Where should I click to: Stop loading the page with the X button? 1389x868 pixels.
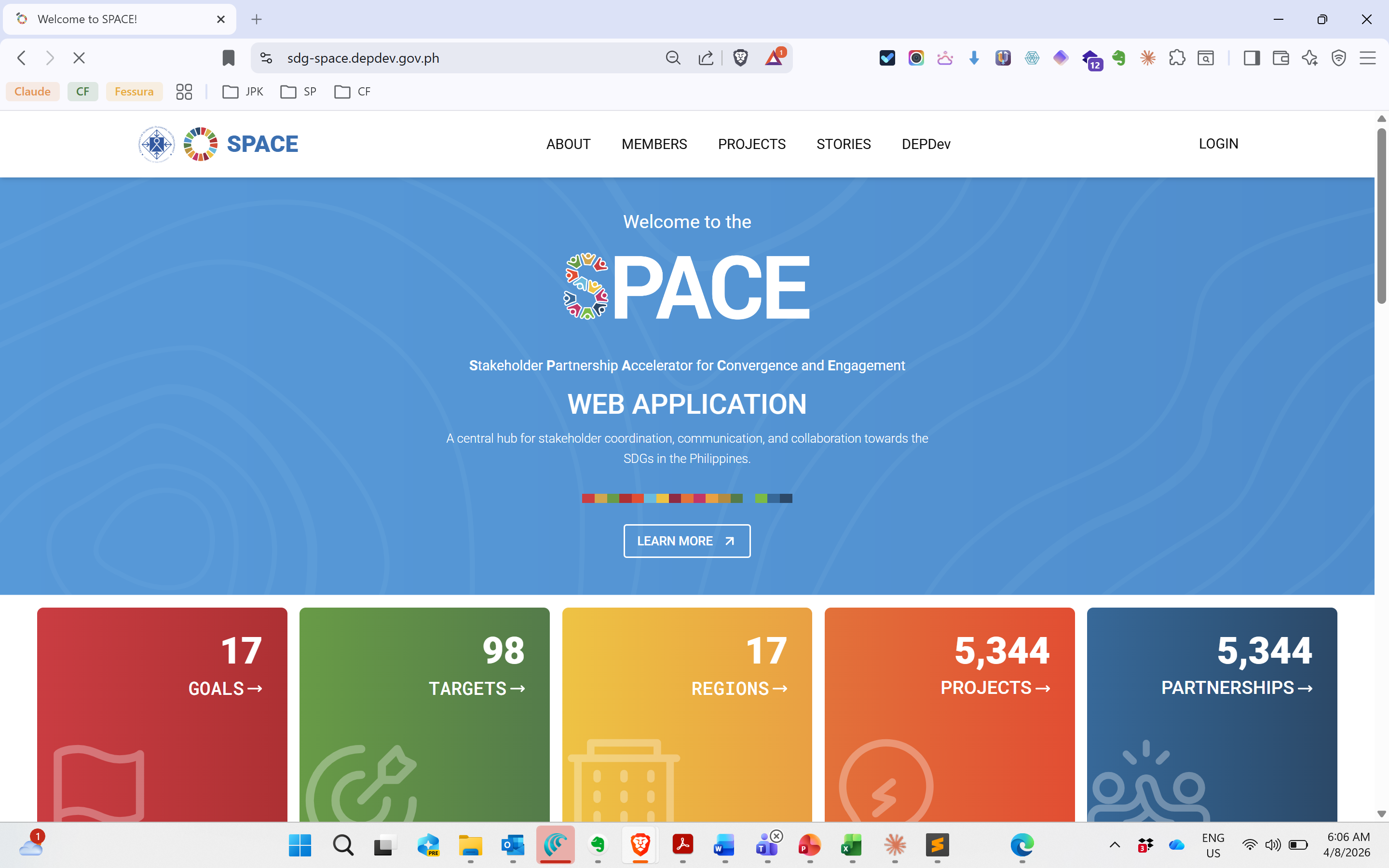[79, 58]
